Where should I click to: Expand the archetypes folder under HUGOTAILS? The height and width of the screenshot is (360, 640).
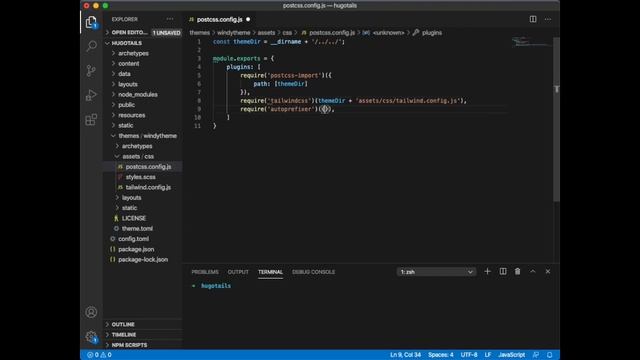[x=133, y=53]
